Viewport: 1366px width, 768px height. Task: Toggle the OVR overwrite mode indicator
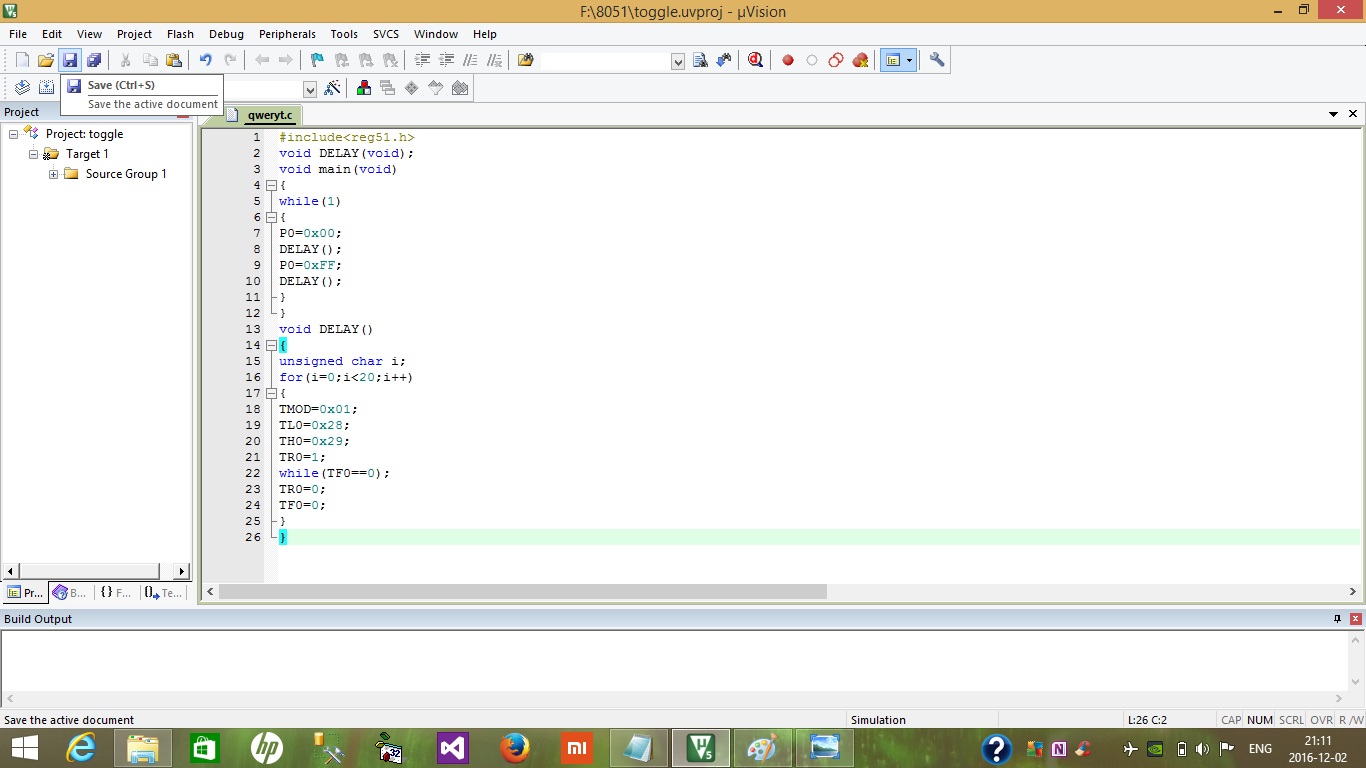click(x=1321, y=720)
